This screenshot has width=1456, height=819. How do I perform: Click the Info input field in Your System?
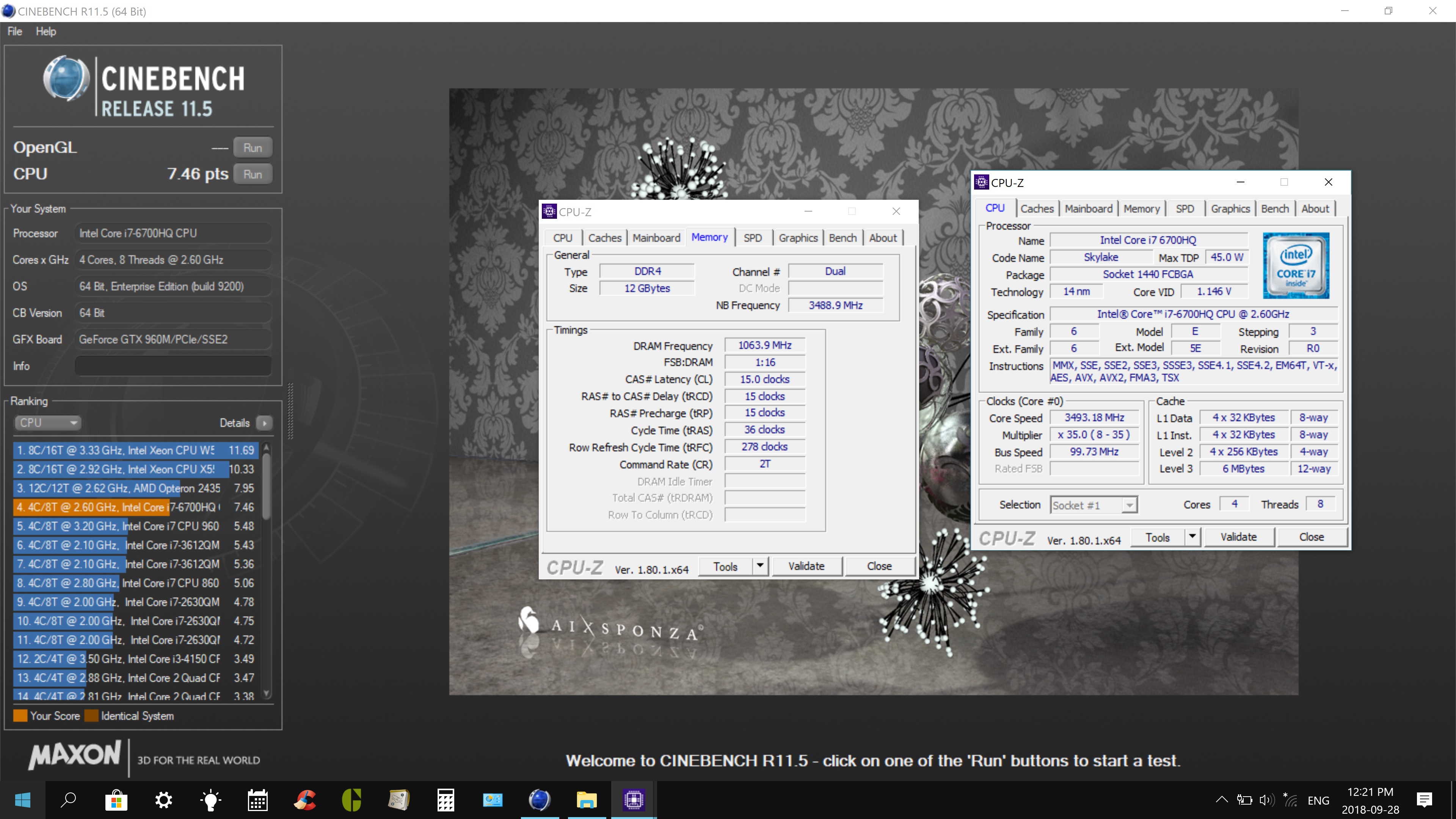pyautogui.click(x=173, y=366)
